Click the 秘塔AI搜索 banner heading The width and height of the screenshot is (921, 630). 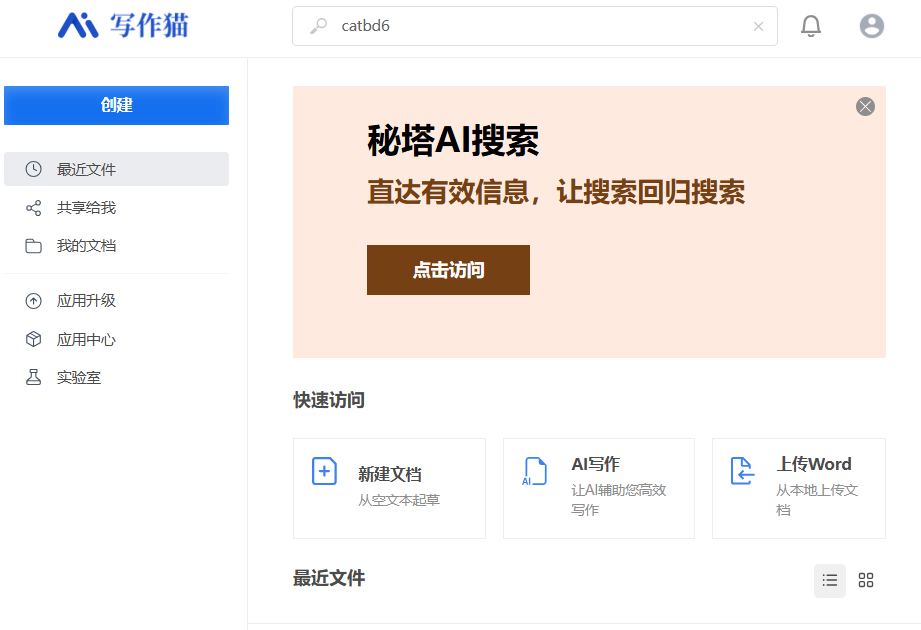pyautogui.click(x=453, y=141)
